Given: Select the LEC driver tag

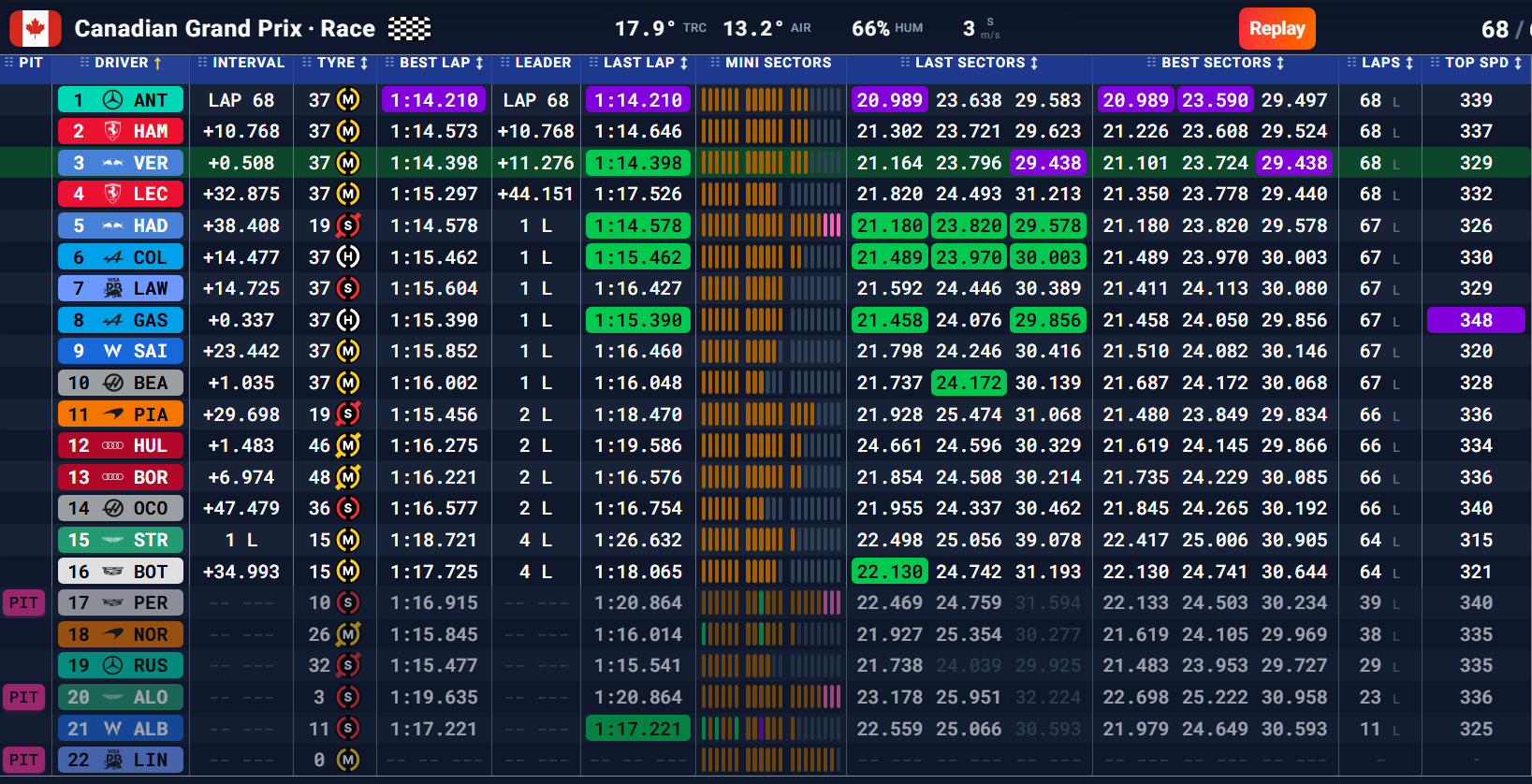Looking at the screenshot, I should tap(121, 194).
